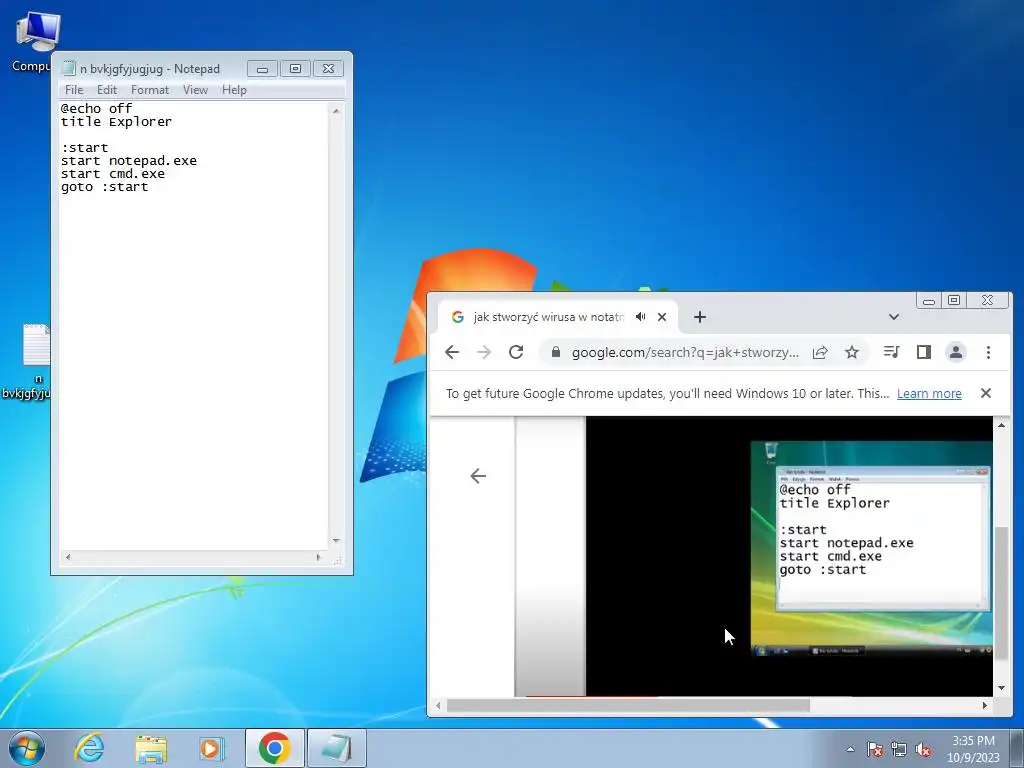The height and width of the screenshot is (768, 1024).
Task: Open the clock showing 3:35 PM
Action: pyautogui.click(x=973, y=749)
